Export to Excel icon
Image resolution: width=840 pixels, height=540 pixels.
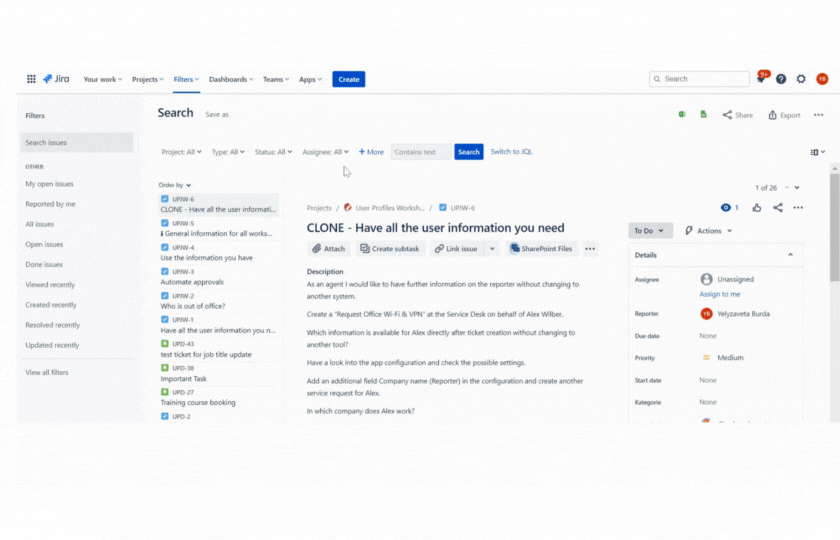pyautogui.click(x=682, y=114)
